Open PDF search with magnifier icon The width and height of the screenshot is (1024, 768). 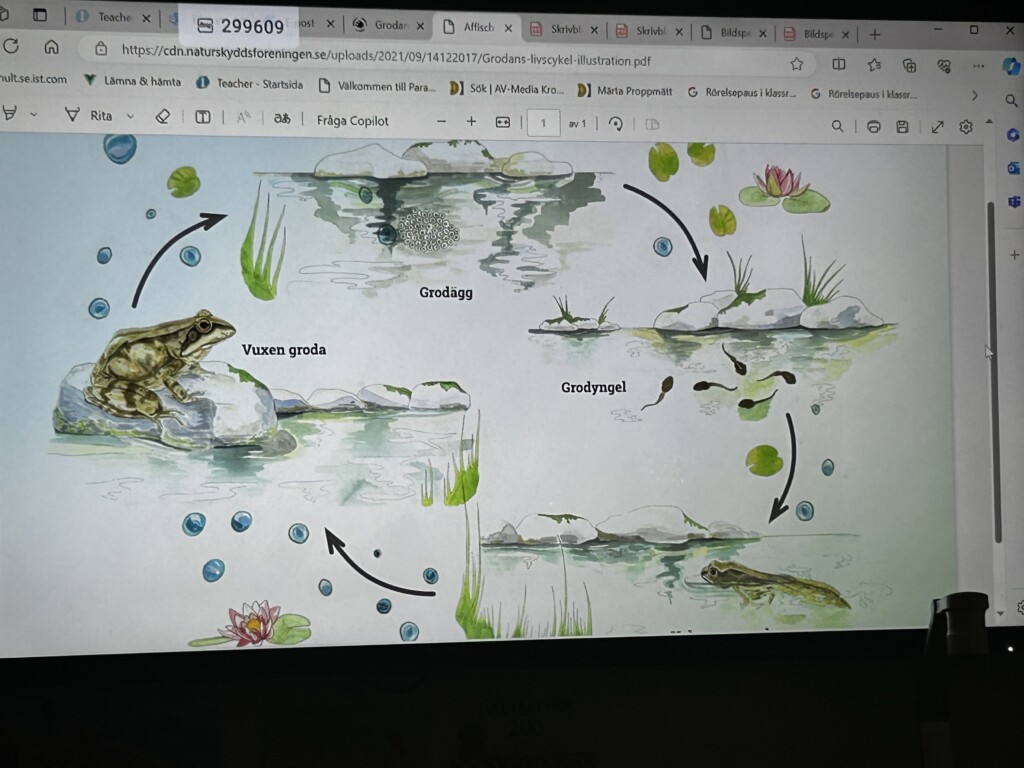(x=837, y=126)
